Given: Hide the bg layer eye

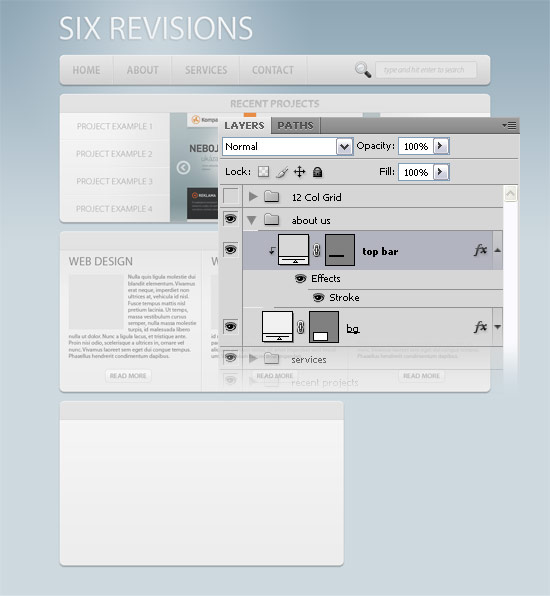Looking at the screenshot, I should (231, 327).
